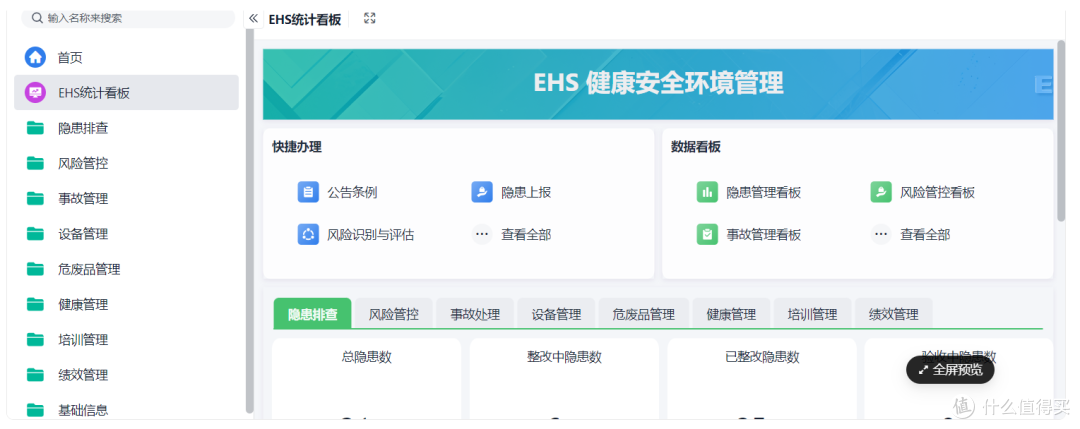Open the 隐患上报 shortcut link
Screen dimensions: 1080x429
tap(526, 193)
